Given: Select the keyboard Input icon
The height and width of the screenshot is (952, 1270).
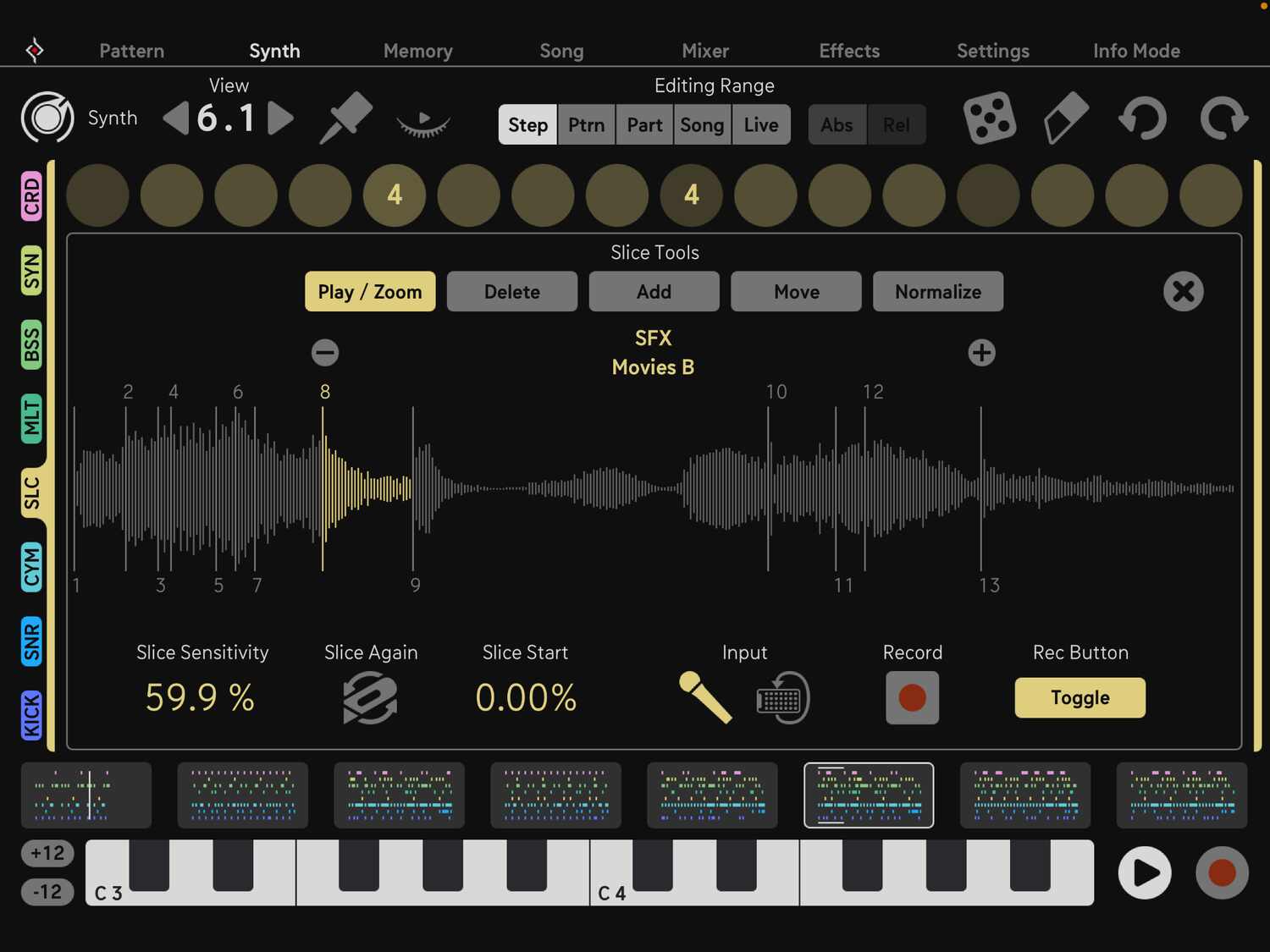Looking at the screenshot, I should (x=780, y=697).
